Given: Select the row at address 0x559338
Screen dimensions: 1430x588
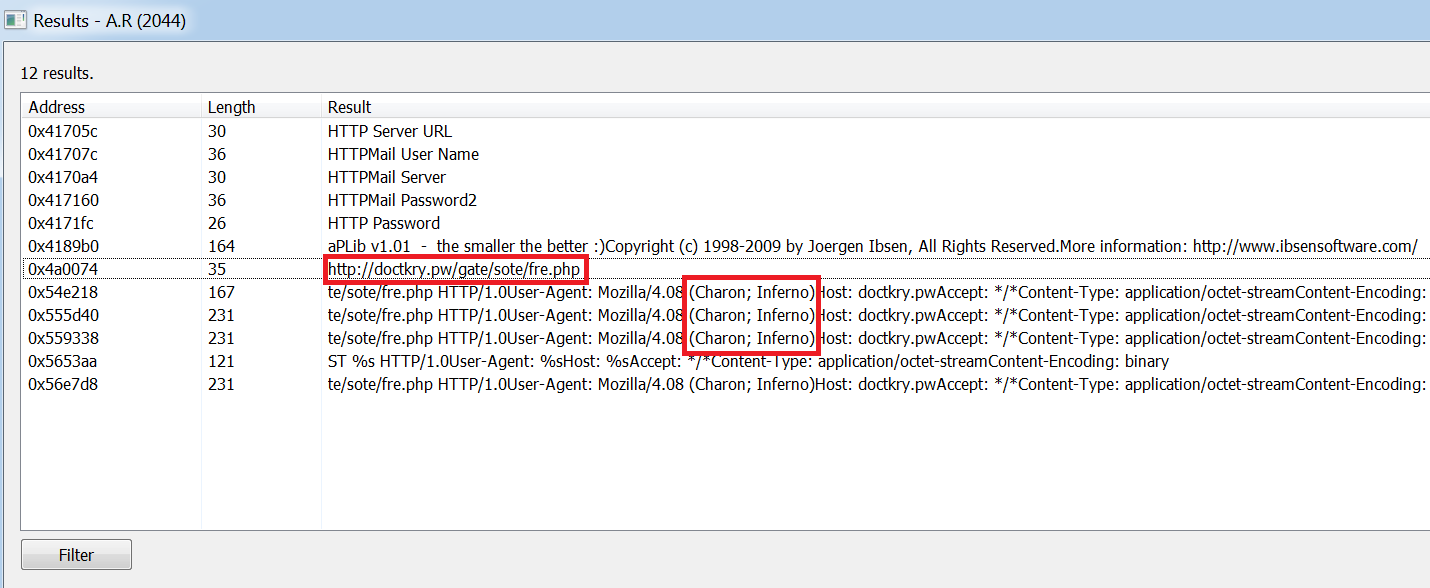Looking at the screenshot, I should pos(725,338).
